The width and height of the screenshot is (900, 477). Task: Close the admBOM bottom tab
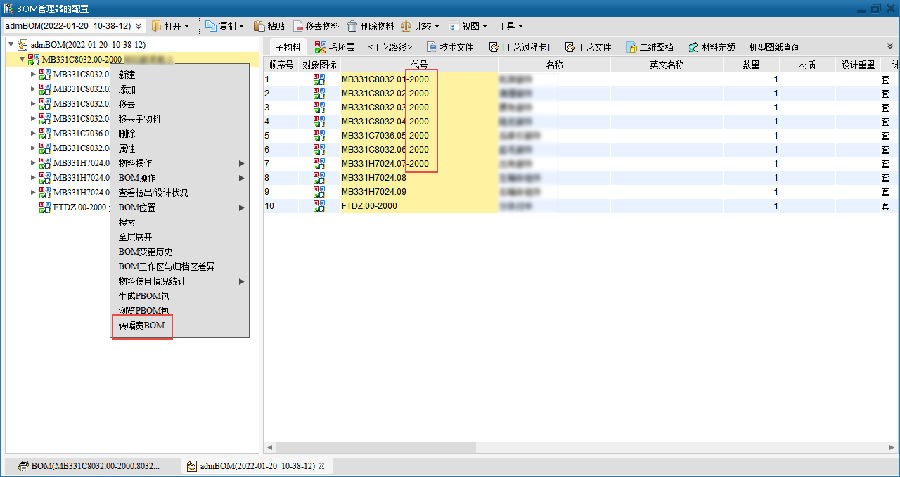(320, 466)
